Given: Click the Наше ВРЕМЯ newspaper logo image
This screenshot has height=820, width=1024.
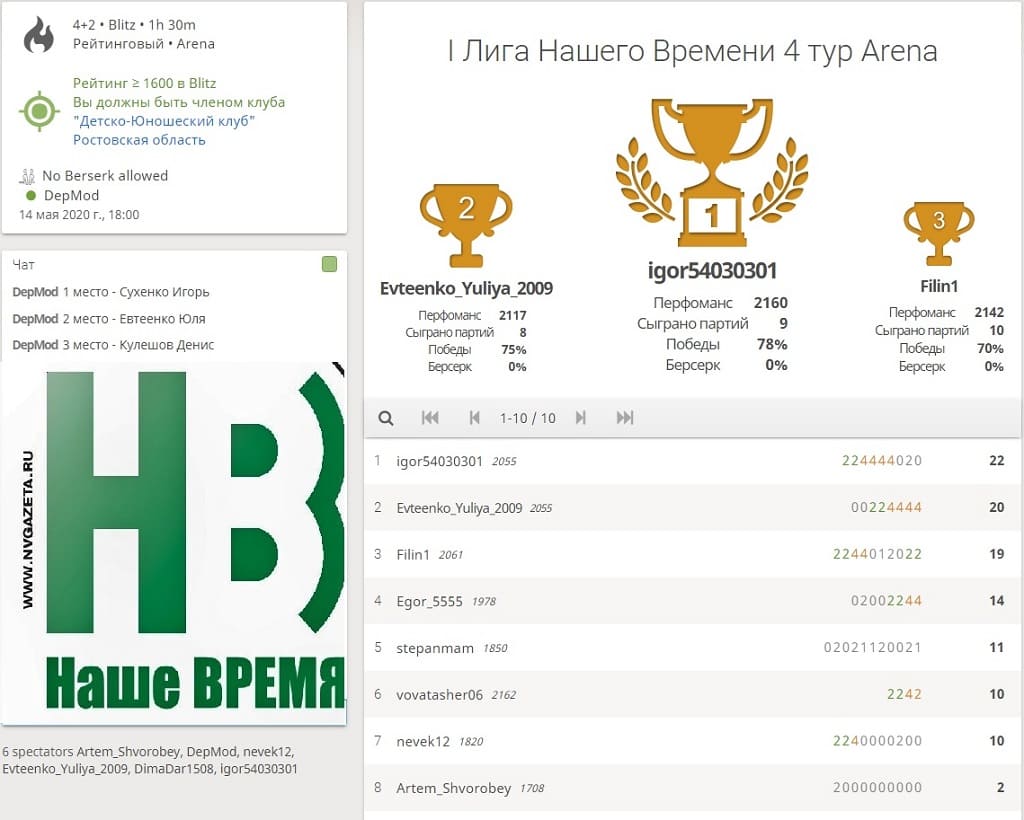Looking at the screenshot, I should [x=174, y=542].
